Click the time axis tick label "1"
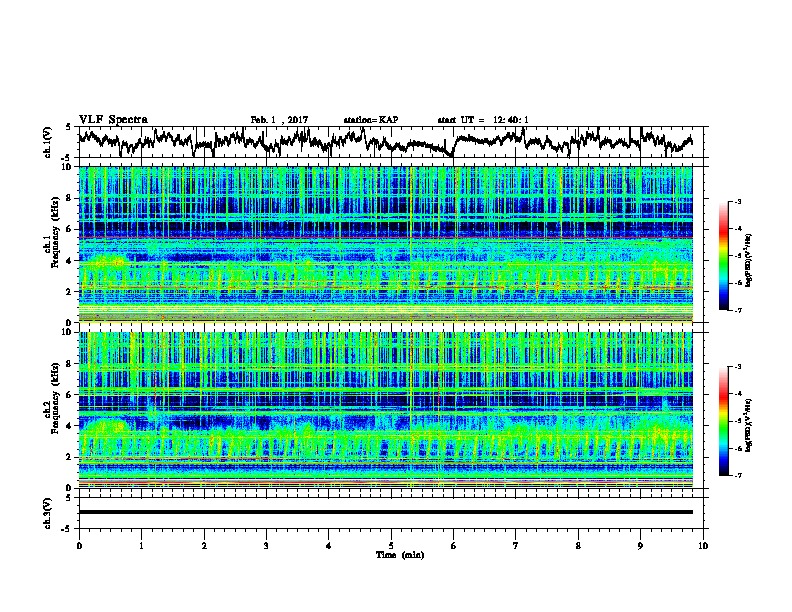792x612 pixels. click(142, 546)
